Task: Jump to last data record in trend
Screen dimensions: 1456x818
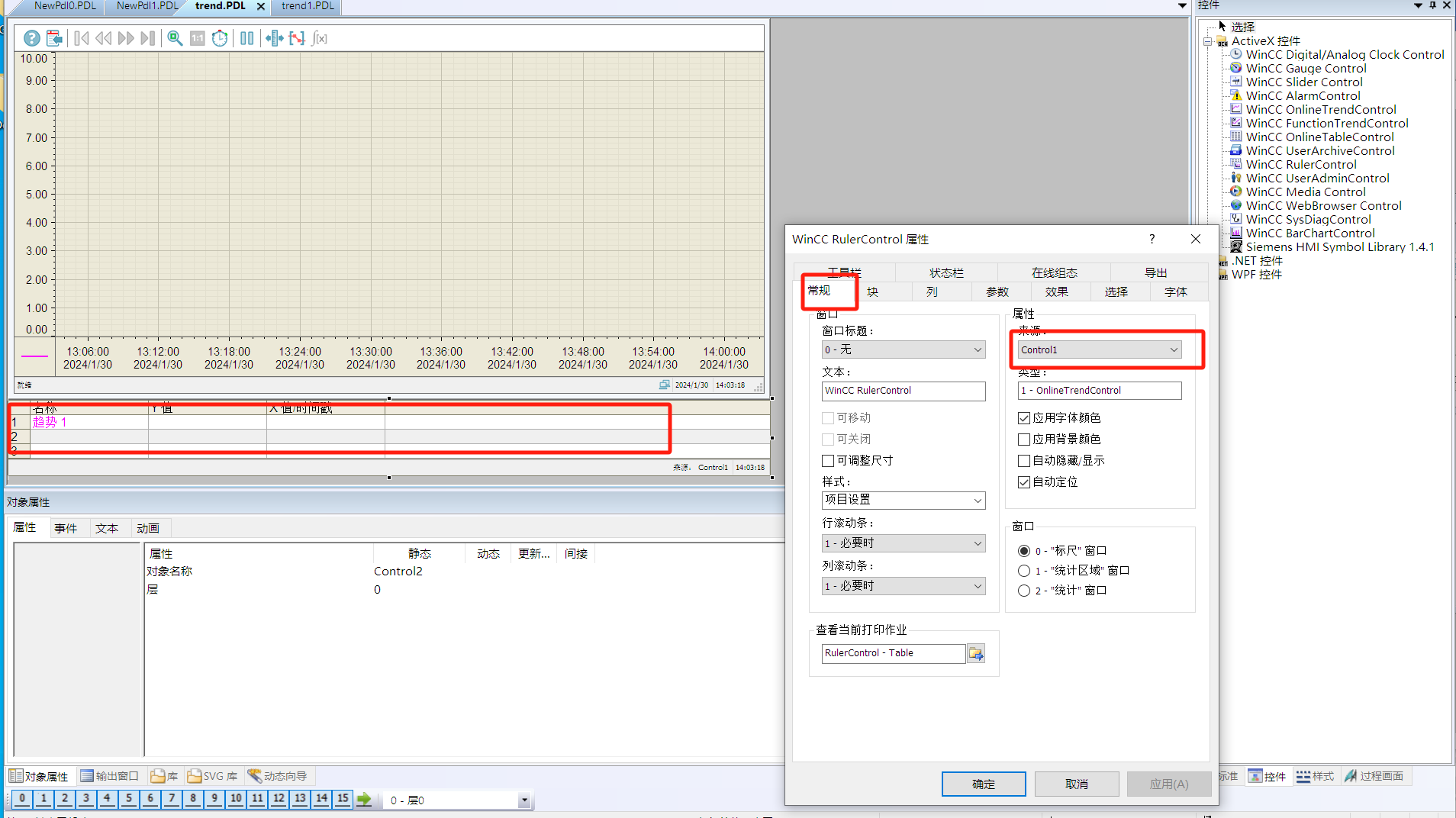Action: pos(148,38)
